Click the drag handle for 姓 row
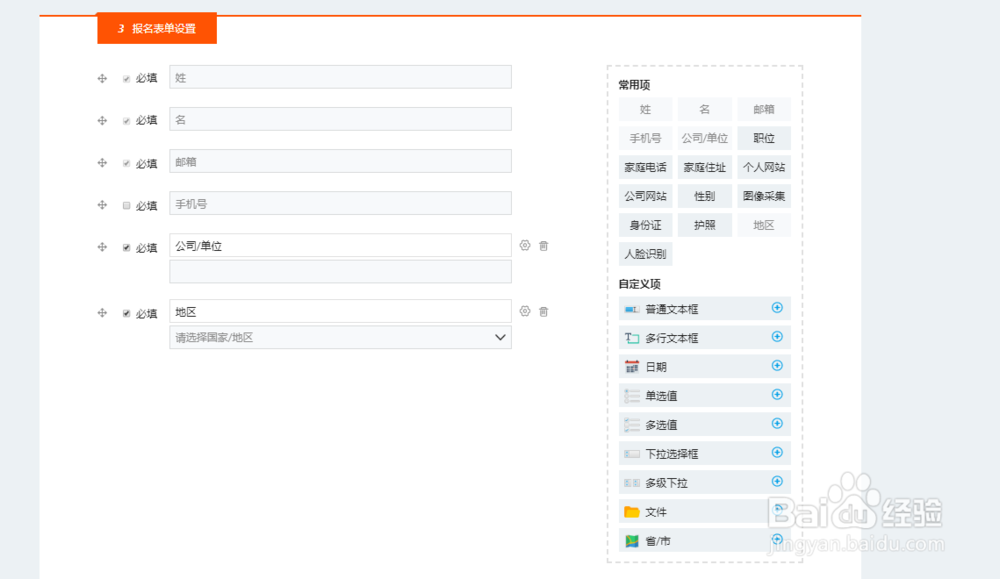The image size is (1000, 579). 102,78
